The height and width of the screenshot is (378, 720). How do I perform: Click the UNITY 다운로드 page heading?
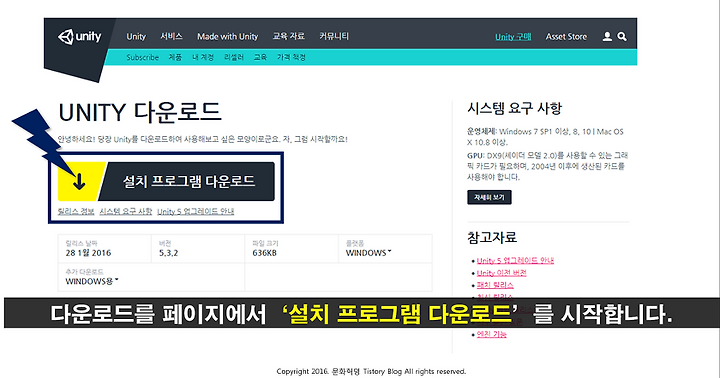tap(140, 113)
